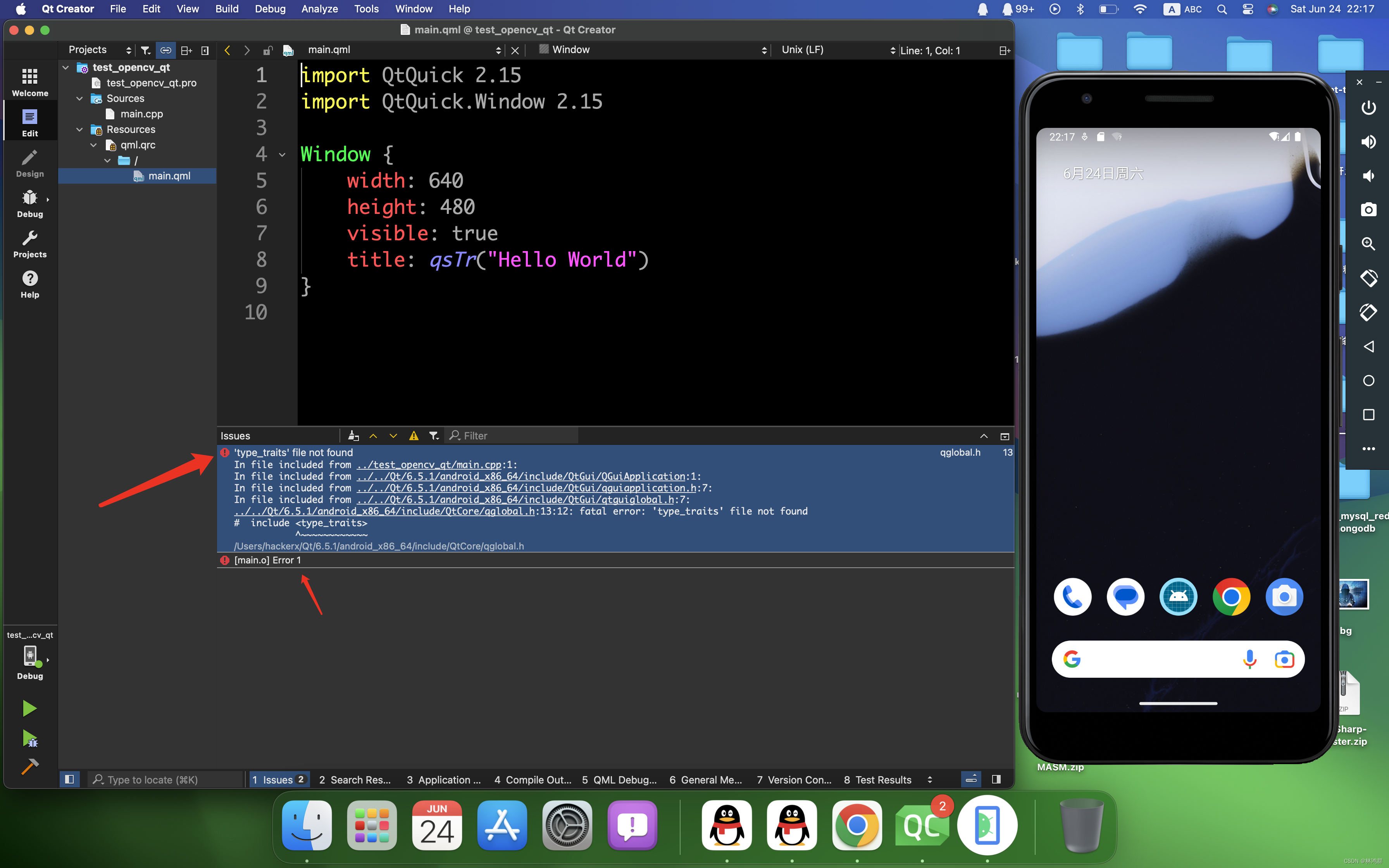Go forward in editor navigation history
The width and height of the screenshot is (1389, 868).
coord(247,50)
